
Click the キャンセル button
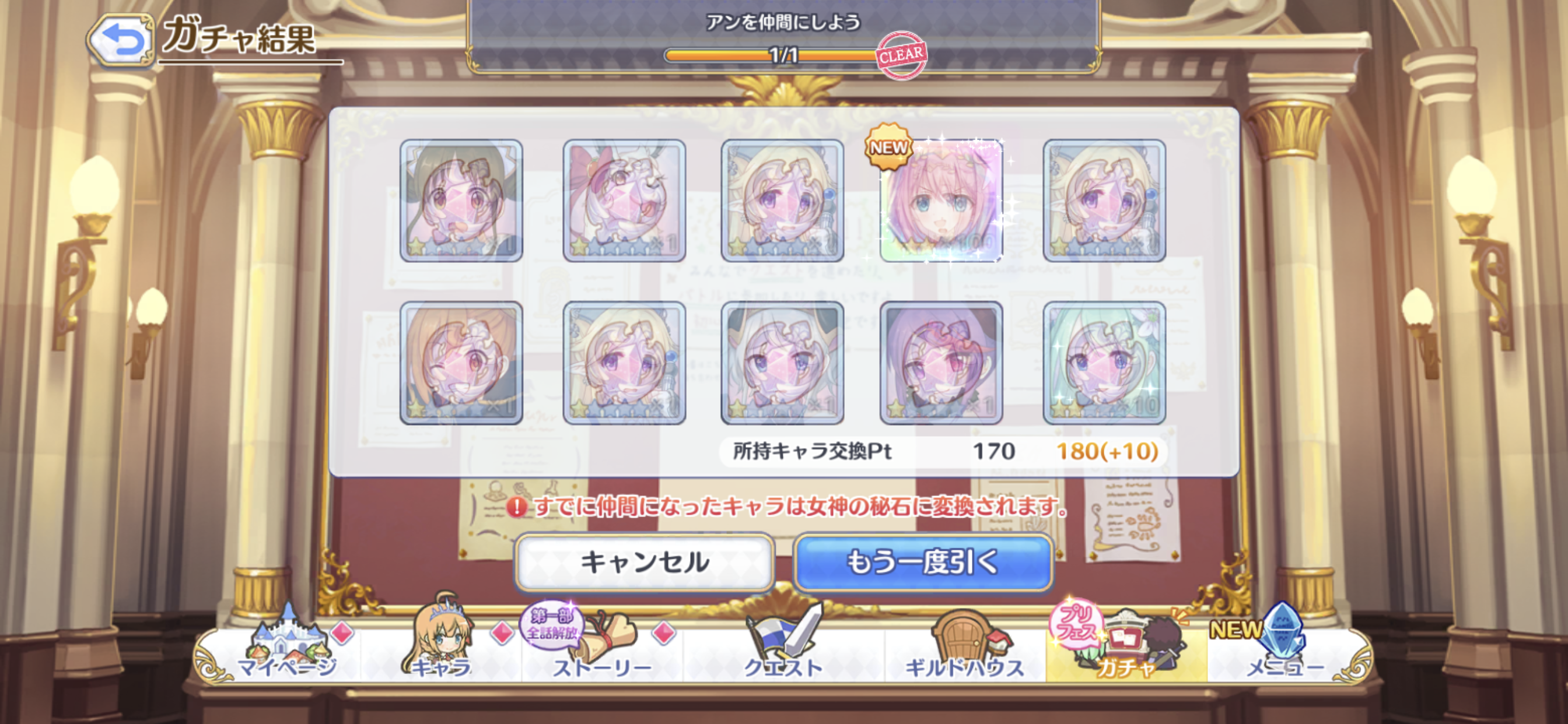coord(645,562)
